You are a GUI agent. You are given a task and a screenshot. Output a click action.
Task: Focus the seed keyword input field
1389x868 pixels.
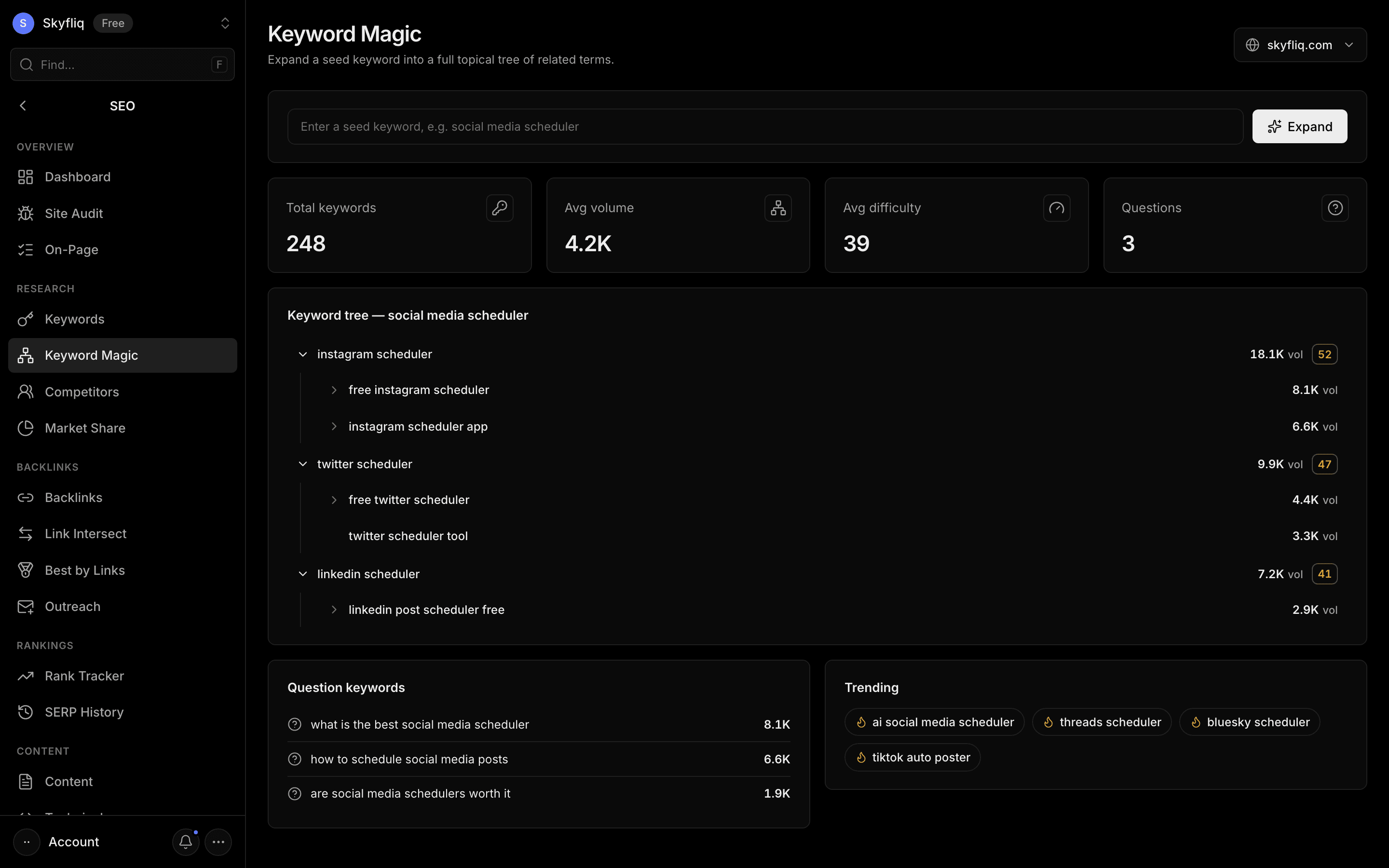coord(765,126)
